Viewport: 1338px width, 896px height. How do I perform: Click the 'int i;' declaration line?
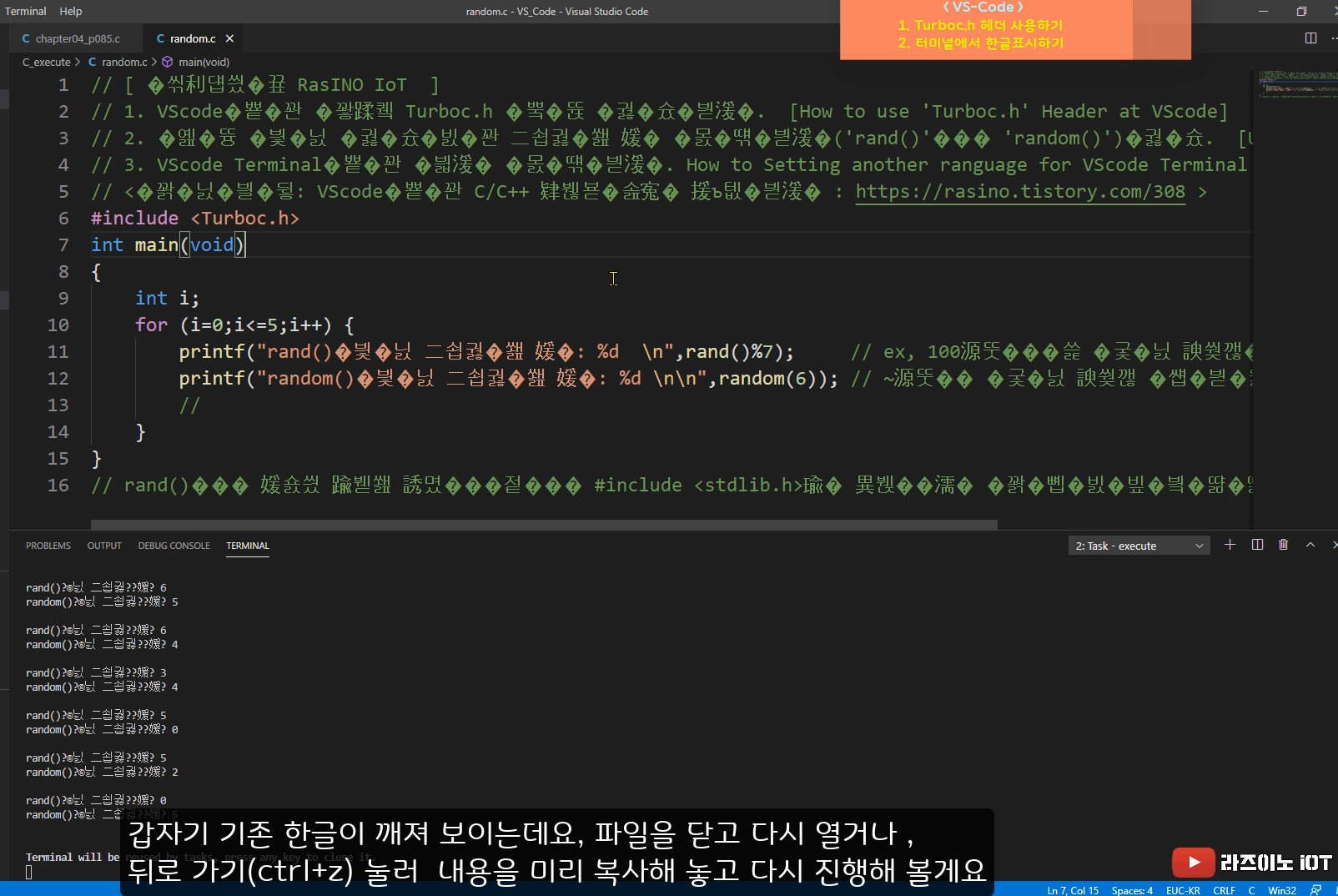[x=167, y=298]
